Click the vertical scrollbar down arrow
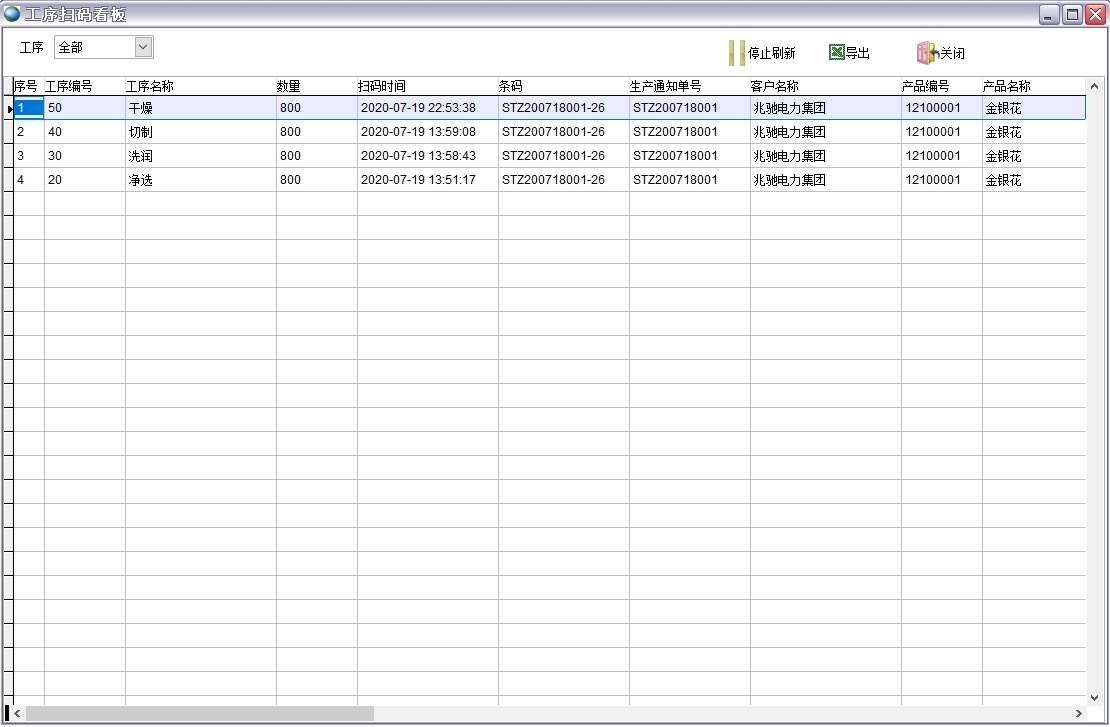Viewport: 1110px width, 727px height. pos(1094,697)
